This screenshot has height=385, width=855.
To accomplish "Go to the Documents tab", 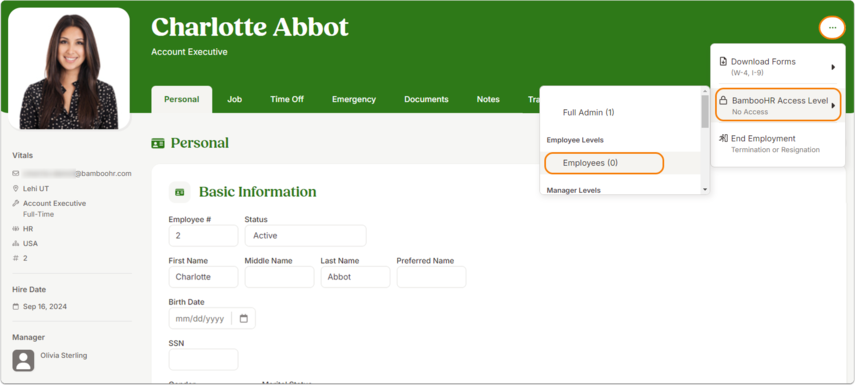I will point(426,99).
